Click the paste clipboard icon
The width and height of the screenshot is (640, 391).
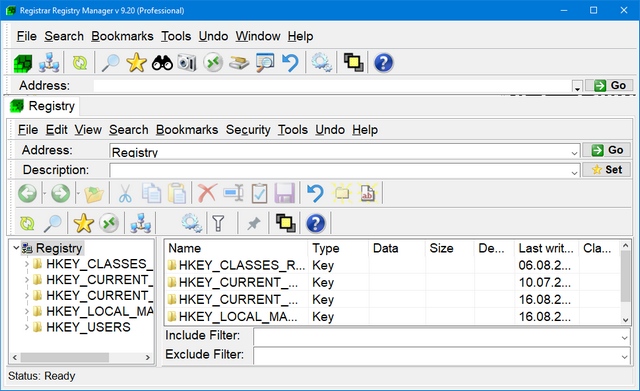177,193
